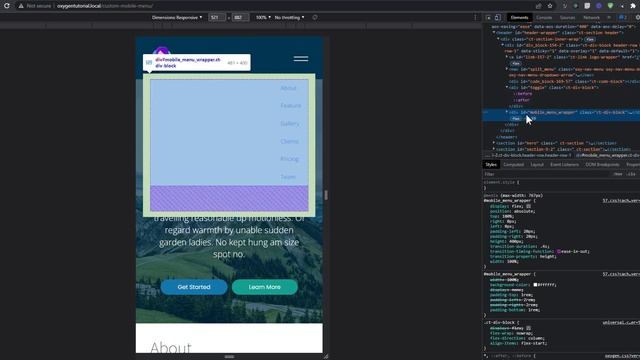Click the Get Started button
This screenshot has width=640, height=360.
tap(194, 287)
